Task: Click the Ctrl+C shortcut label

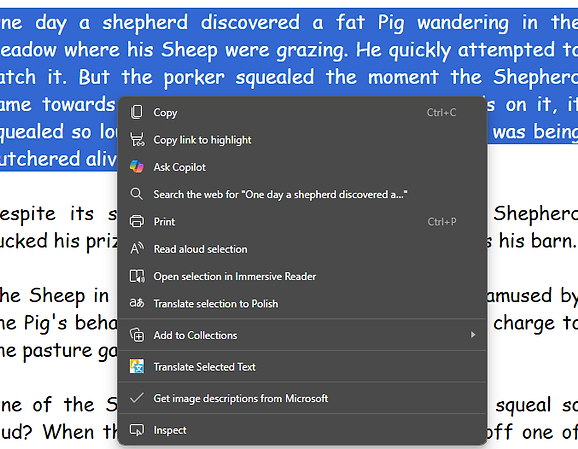Action: point(441,112)
